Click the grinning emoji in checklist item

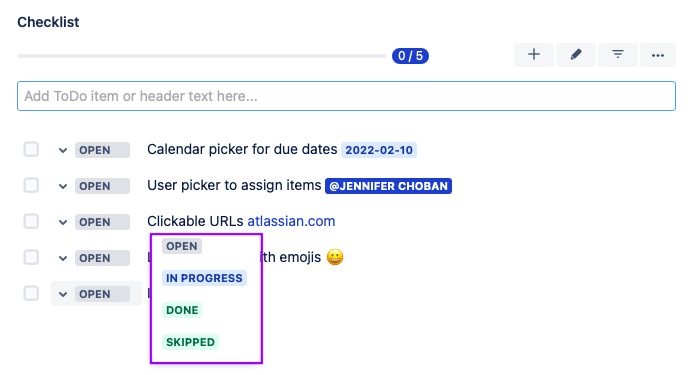(335, 257)
